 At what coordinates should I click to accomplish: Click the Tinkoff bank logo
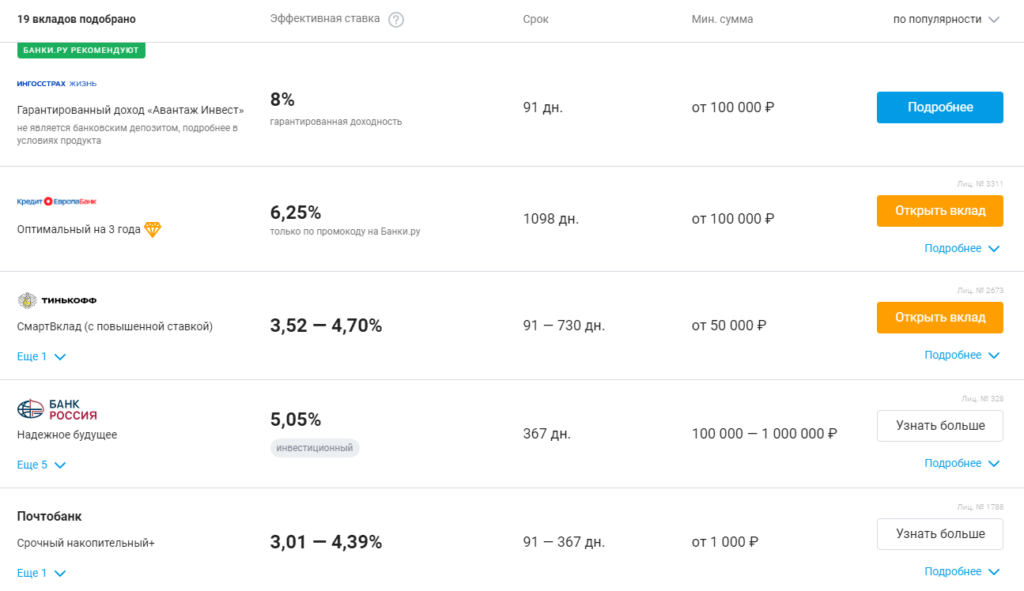tap(57, 300)
